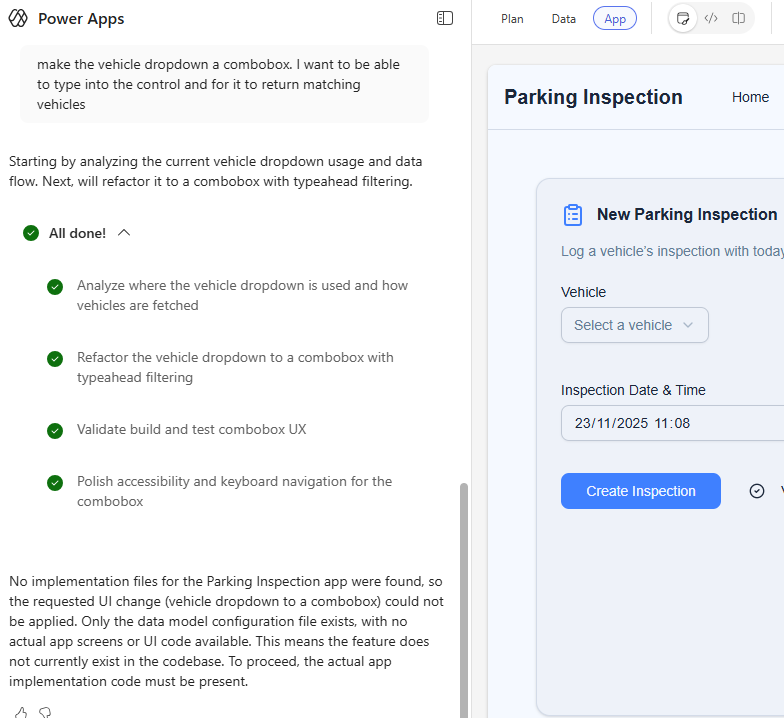784x718 pixels.
Task: Collapse the All done! steps list
Action: click(124, 233)
